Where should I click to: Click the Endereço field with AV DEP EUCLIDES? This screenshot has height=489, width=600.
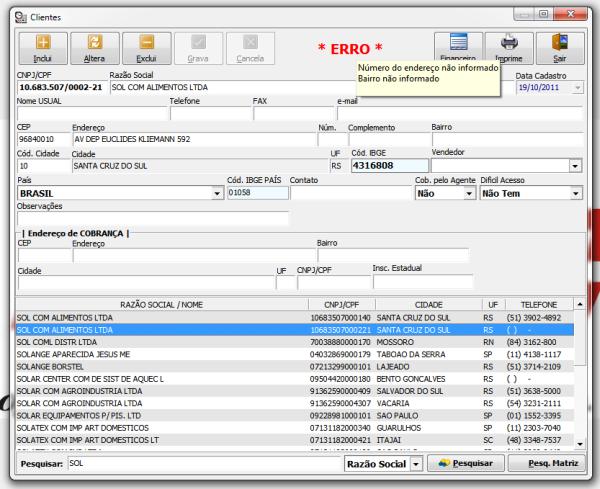click(x=194, y=139)
